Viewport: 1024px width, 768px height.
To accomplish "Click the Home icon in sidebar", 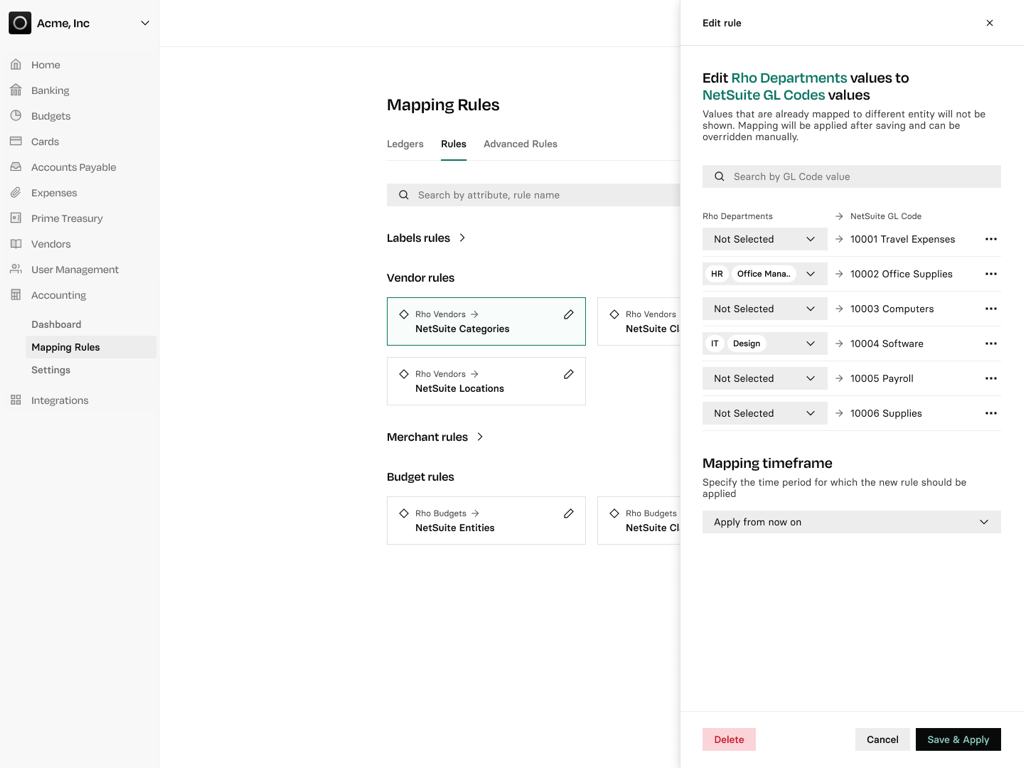I will 16,65.
